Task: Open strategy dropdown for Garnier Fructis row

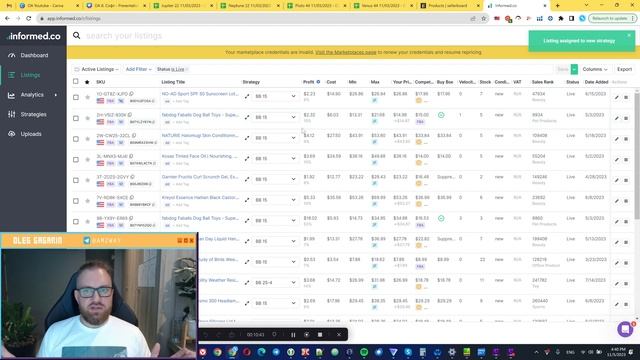Action: (275, 179)
